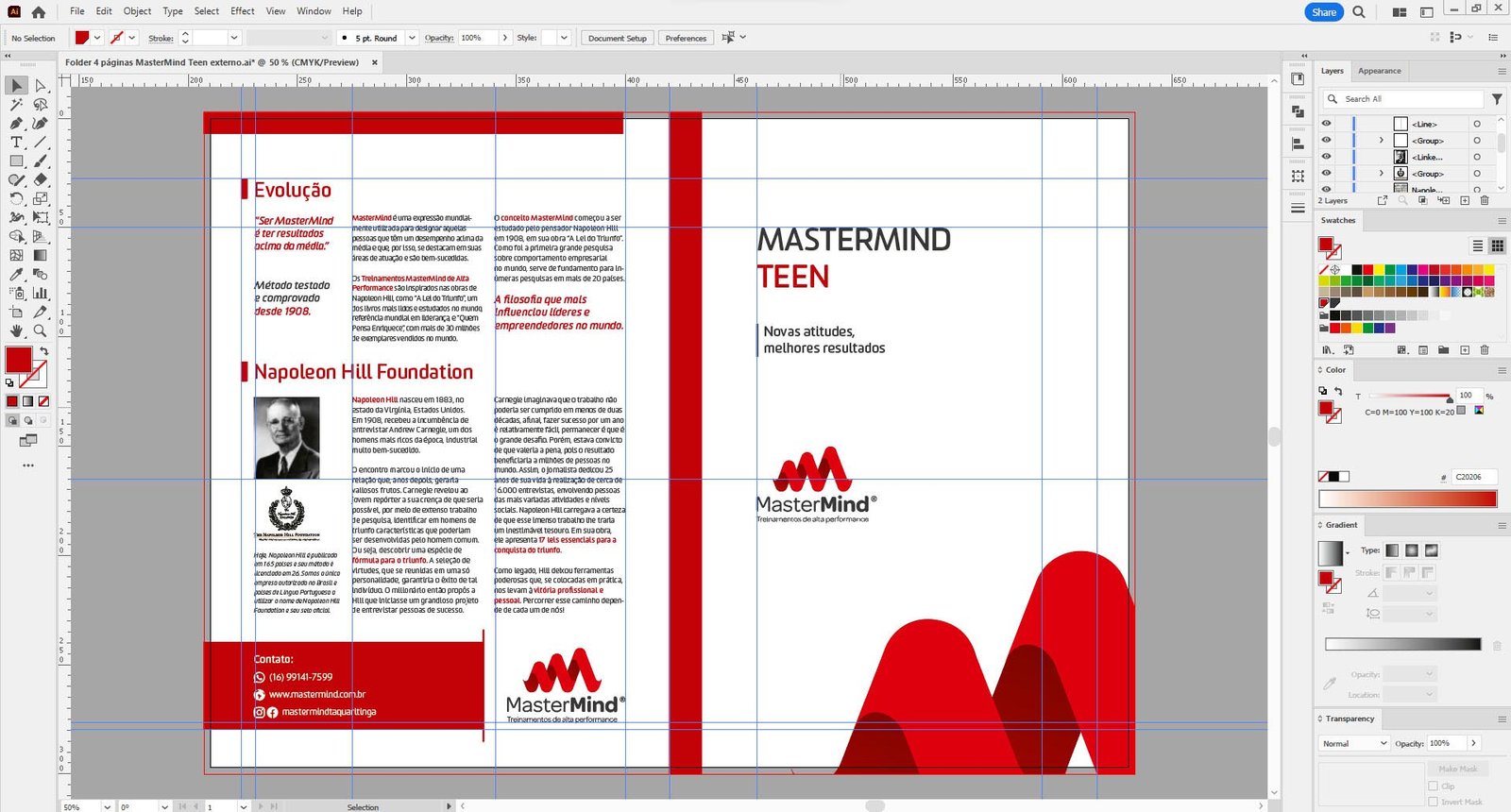
Task: Select the Eraser tool
Action: 41,179
